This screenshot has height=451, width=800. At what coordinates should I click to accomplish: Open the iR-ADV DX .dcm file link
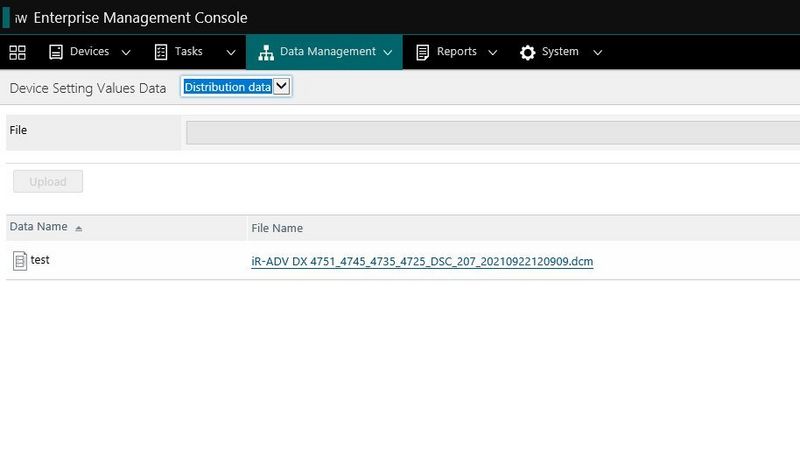click(421, 262)
